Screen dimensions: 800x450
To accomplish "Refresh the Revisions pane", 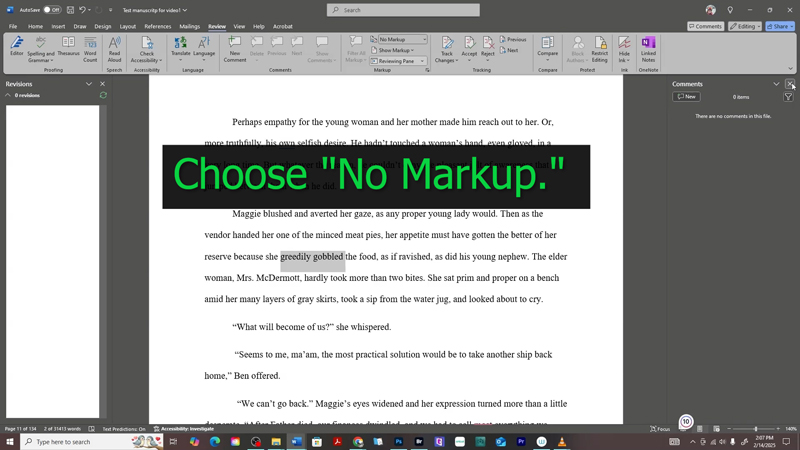I will pyautogui.click(x=103, y=95).
